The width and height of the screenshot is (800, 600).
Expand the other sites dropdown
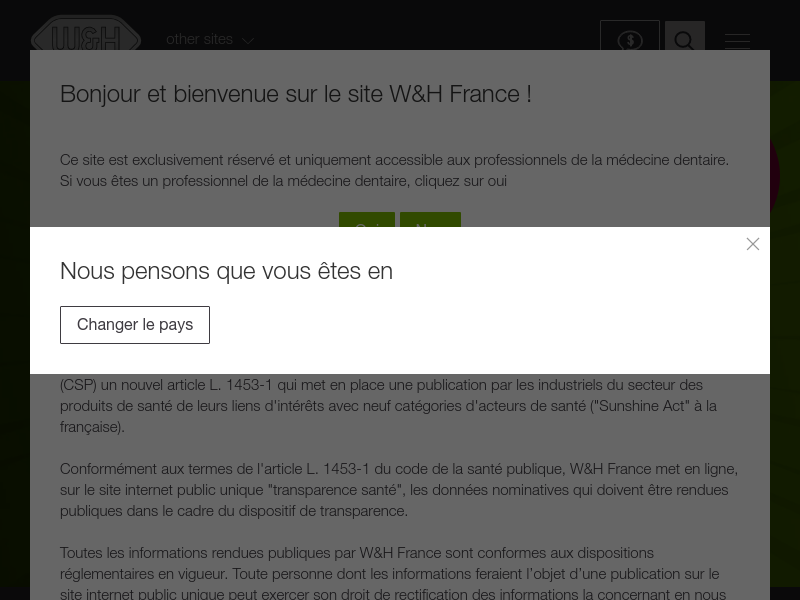(210, 39)
